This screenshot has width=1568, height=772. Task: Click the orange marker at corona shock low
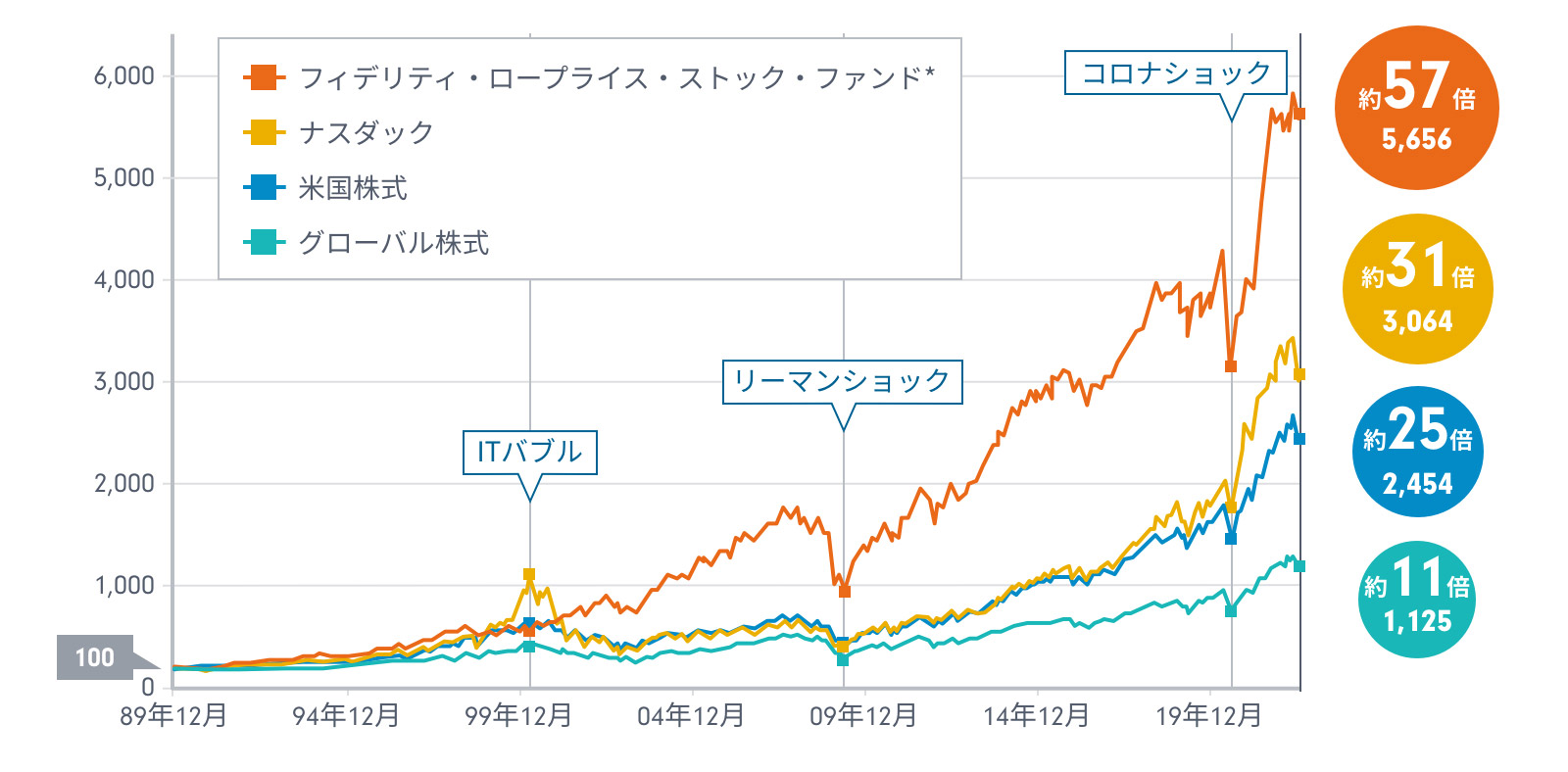(1231, 366)
